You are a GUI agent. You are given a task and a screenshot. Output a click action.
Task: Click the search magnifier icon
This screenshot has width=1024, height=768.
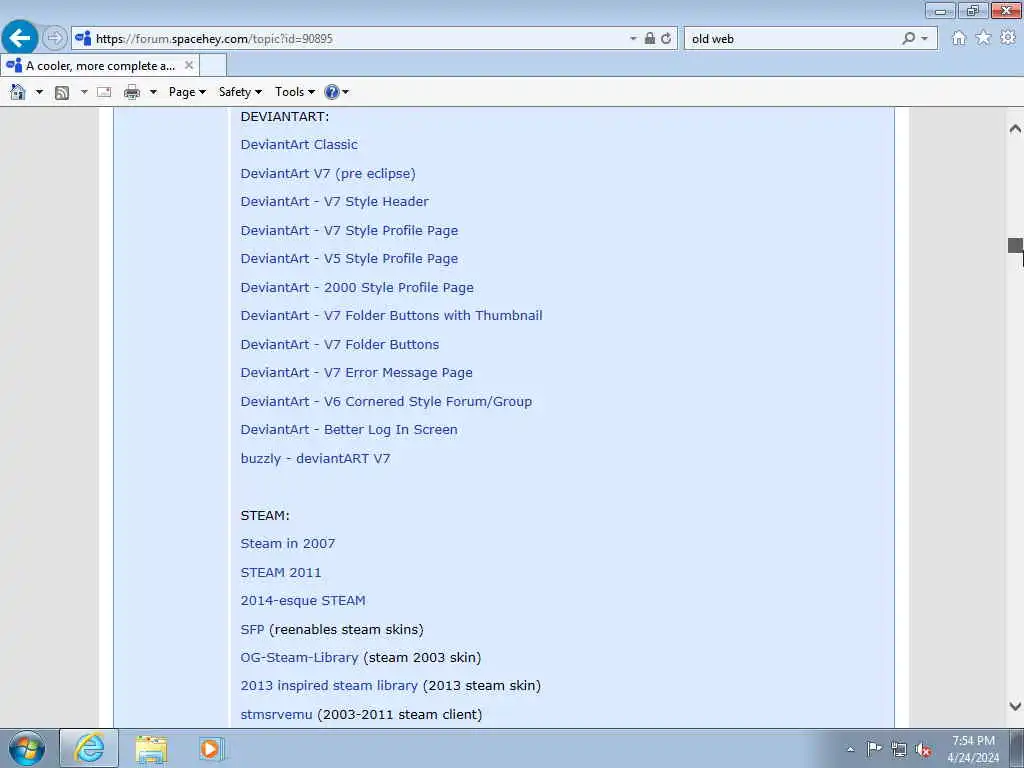908,39
